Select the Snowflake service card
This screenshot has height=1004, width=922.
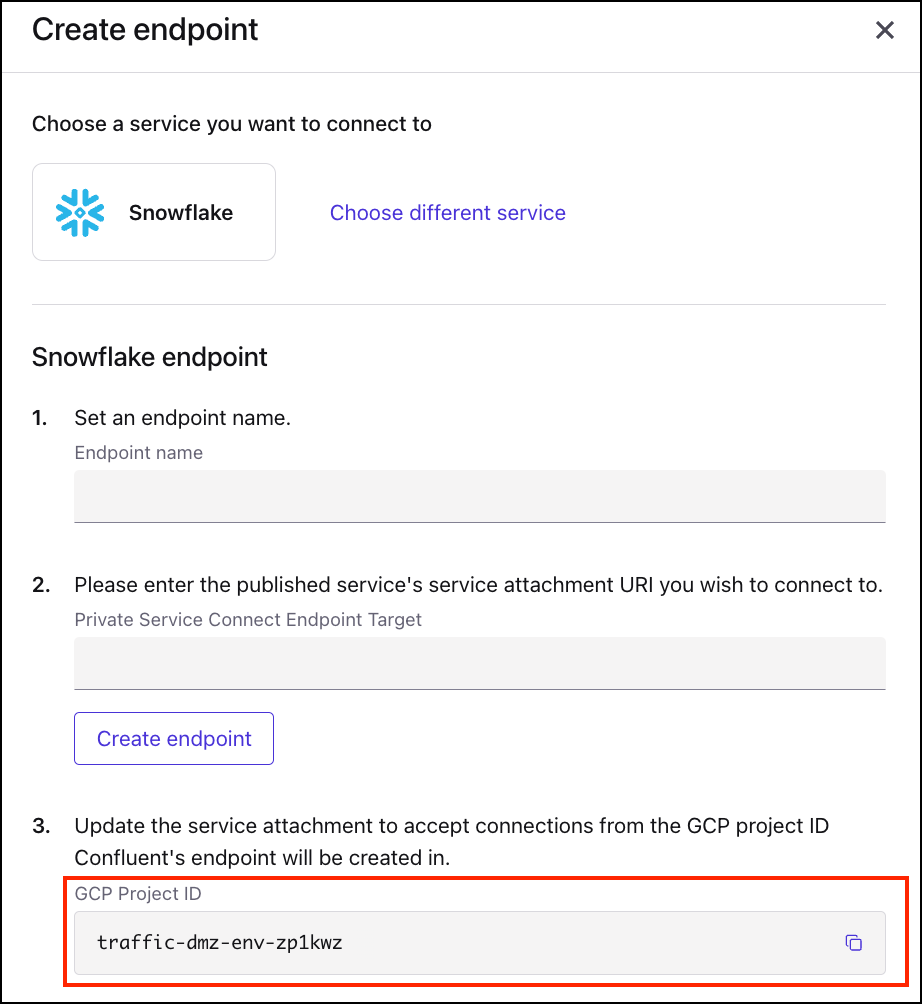pyautogui.click(x=154, y=212)
